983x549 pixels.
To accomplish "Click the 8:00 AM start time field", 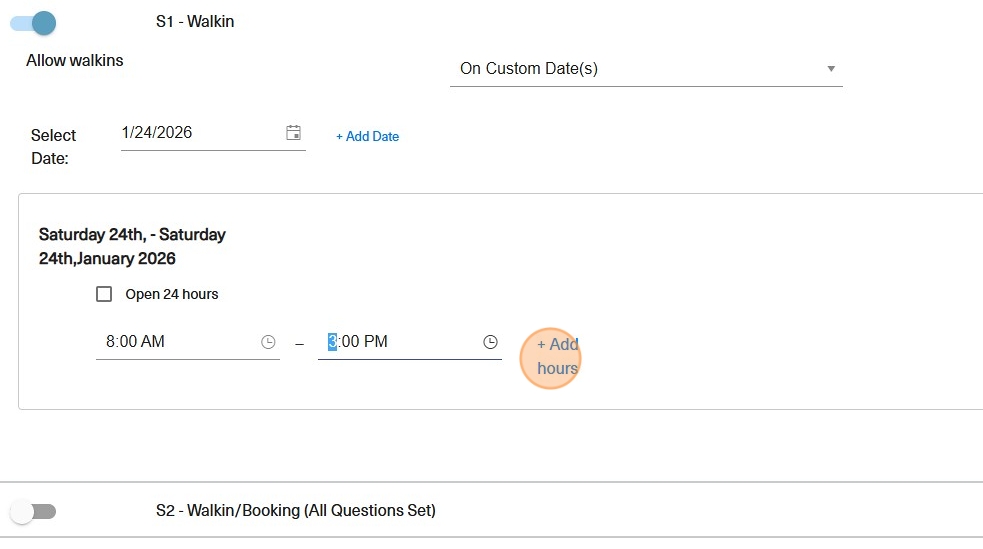I will point(175,342).
